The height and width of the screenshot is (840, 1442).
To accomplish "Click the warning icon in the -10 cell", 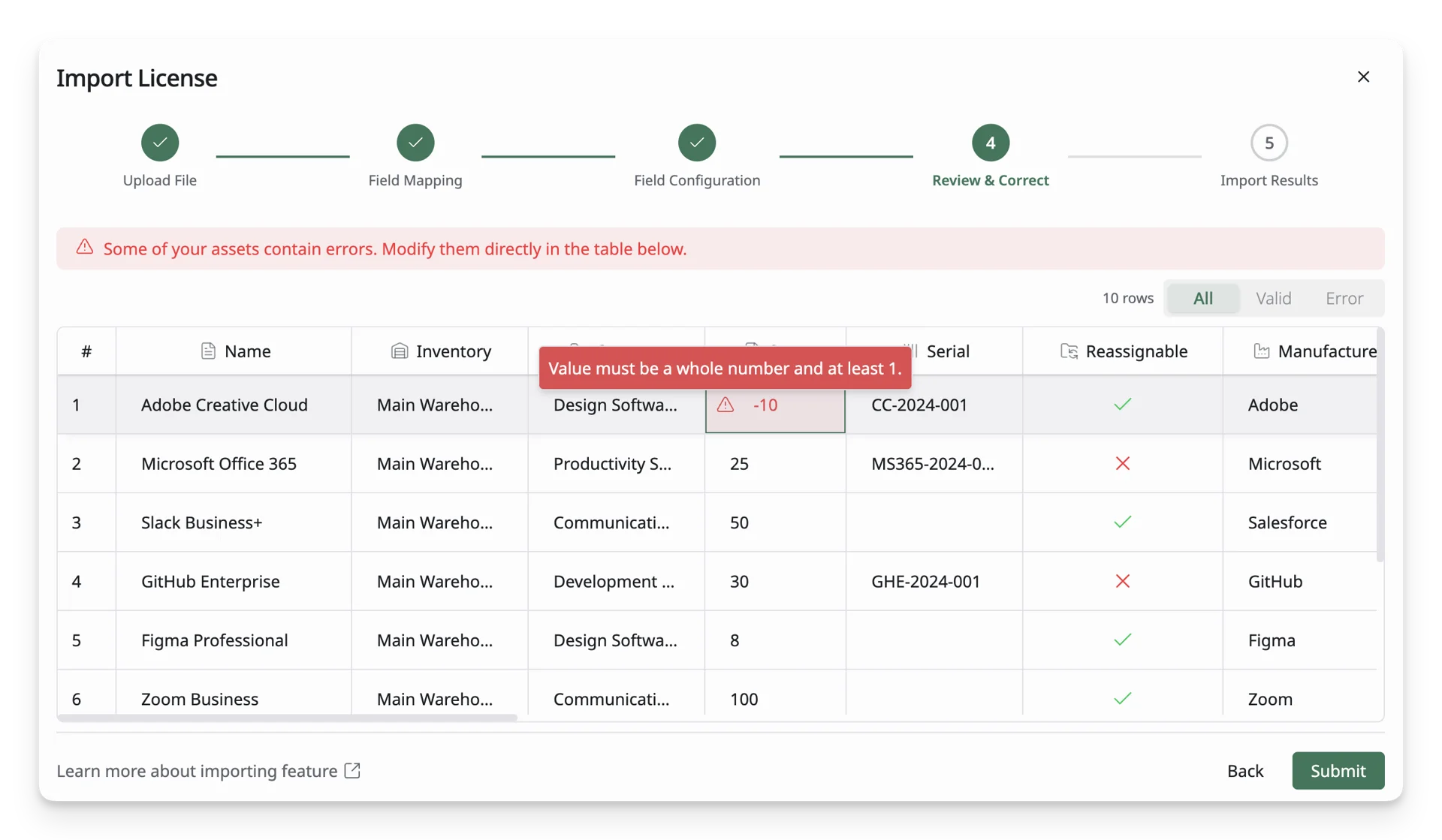I will pyautogui.click(x=726, y=405).
